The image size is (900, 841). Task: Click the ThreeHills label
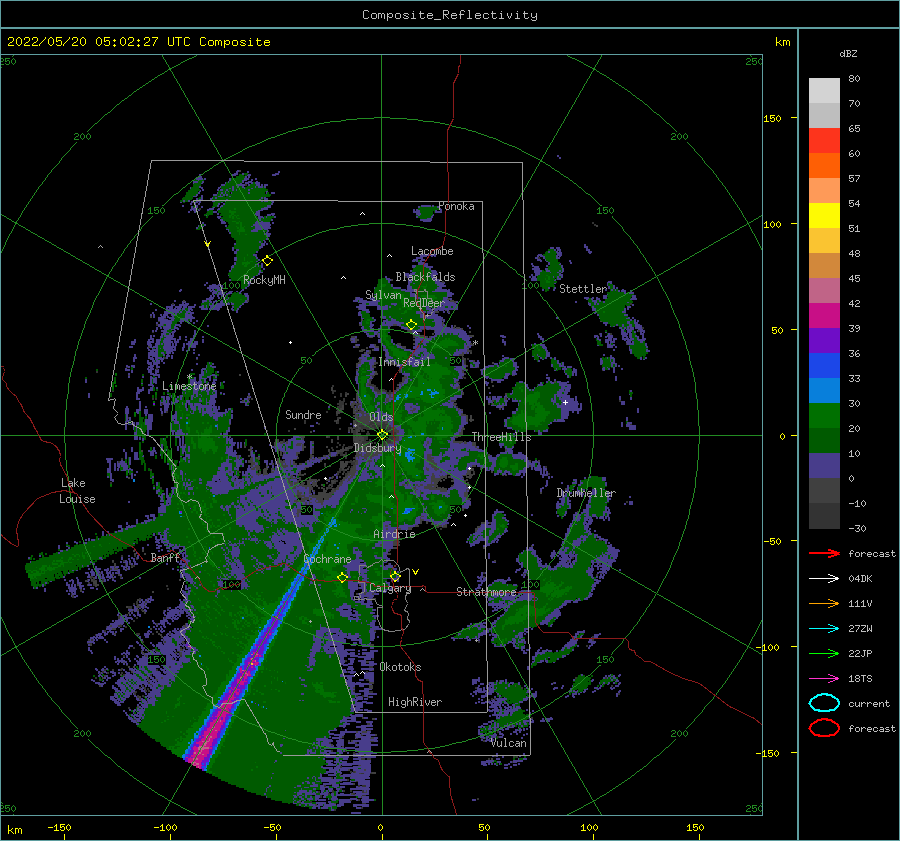pyautogui.click(x=502, y=437)
